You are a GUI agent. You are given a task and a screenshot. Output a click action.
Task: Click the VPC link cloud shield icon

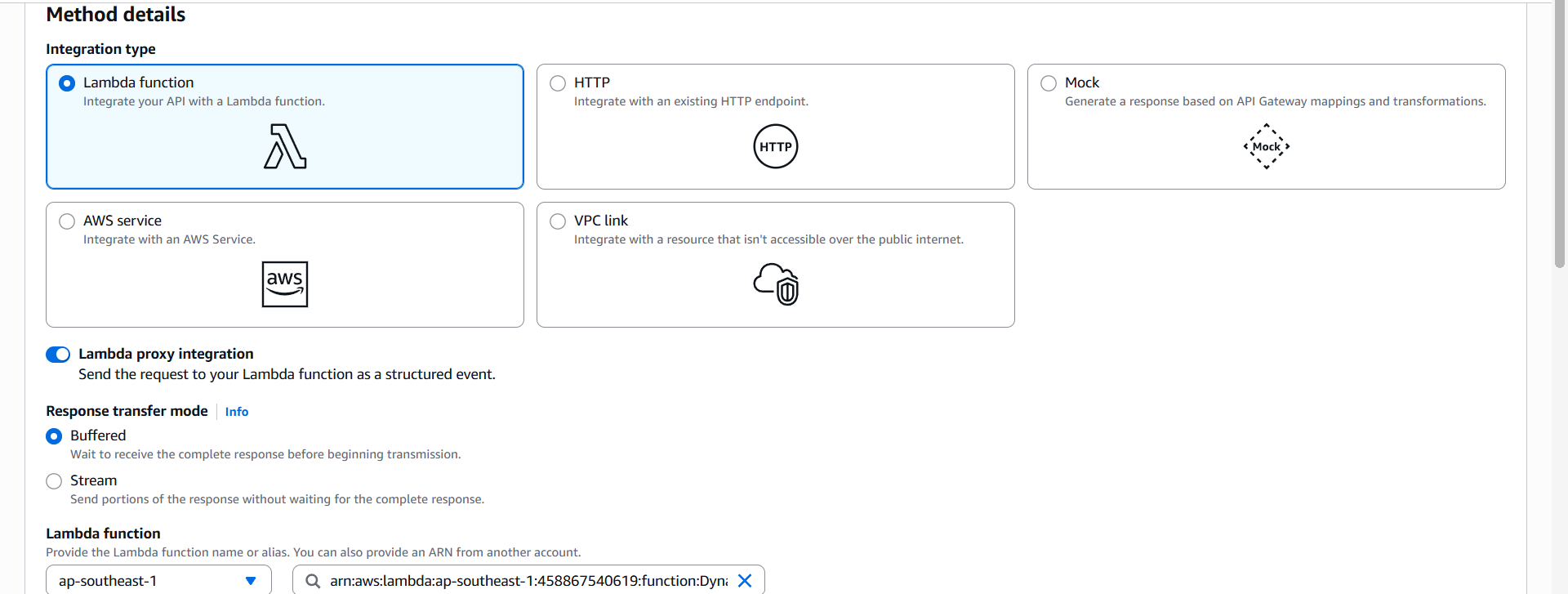(x=775, y=284)
